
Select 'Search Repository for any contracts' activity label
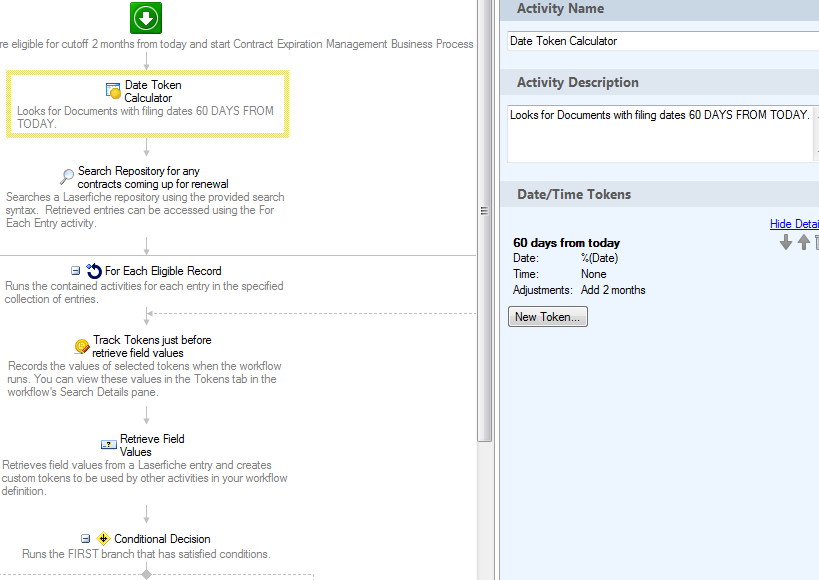click(152, 177)
